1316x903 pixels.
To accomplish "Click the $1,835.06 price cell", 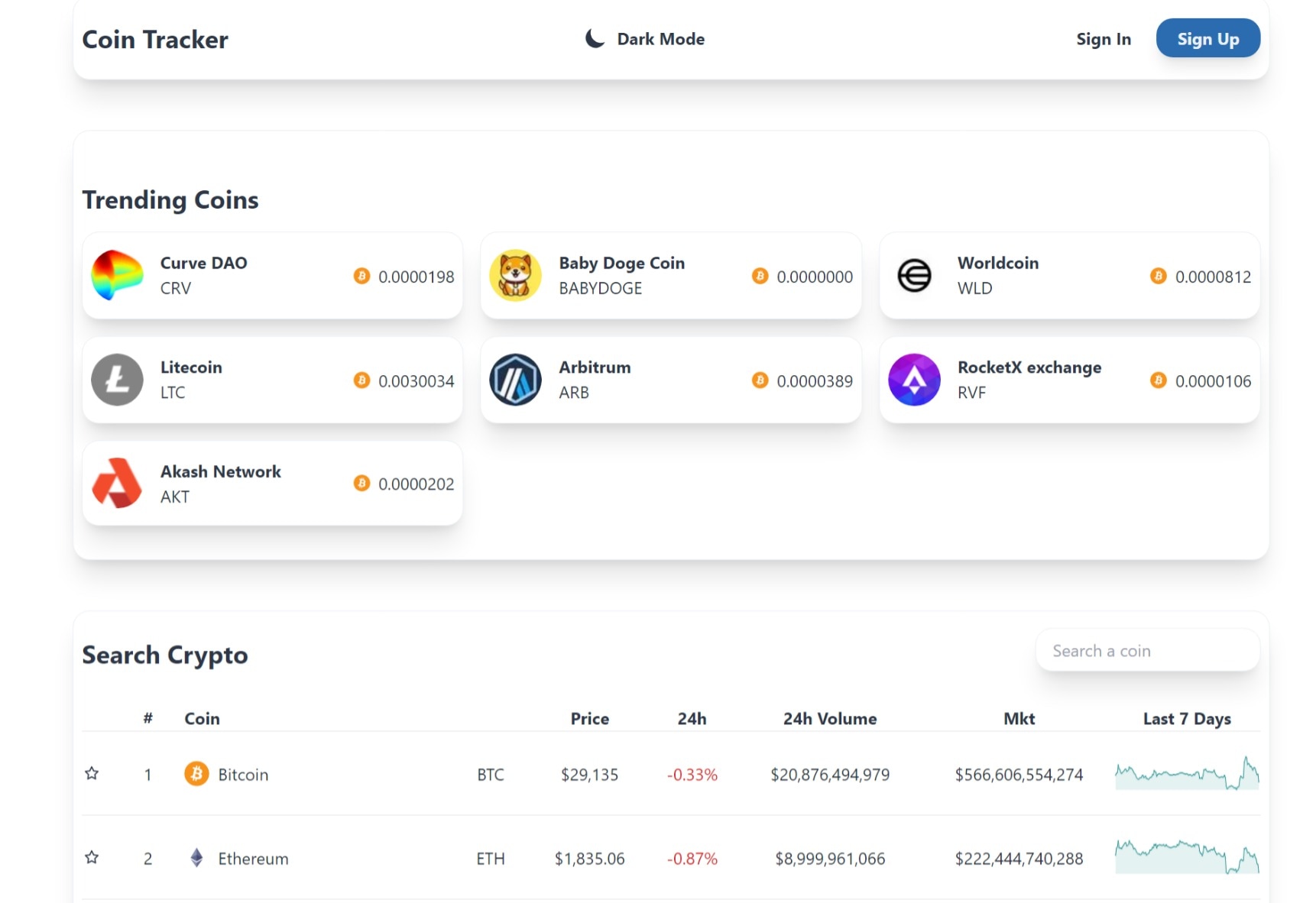I will pos(589,859).
